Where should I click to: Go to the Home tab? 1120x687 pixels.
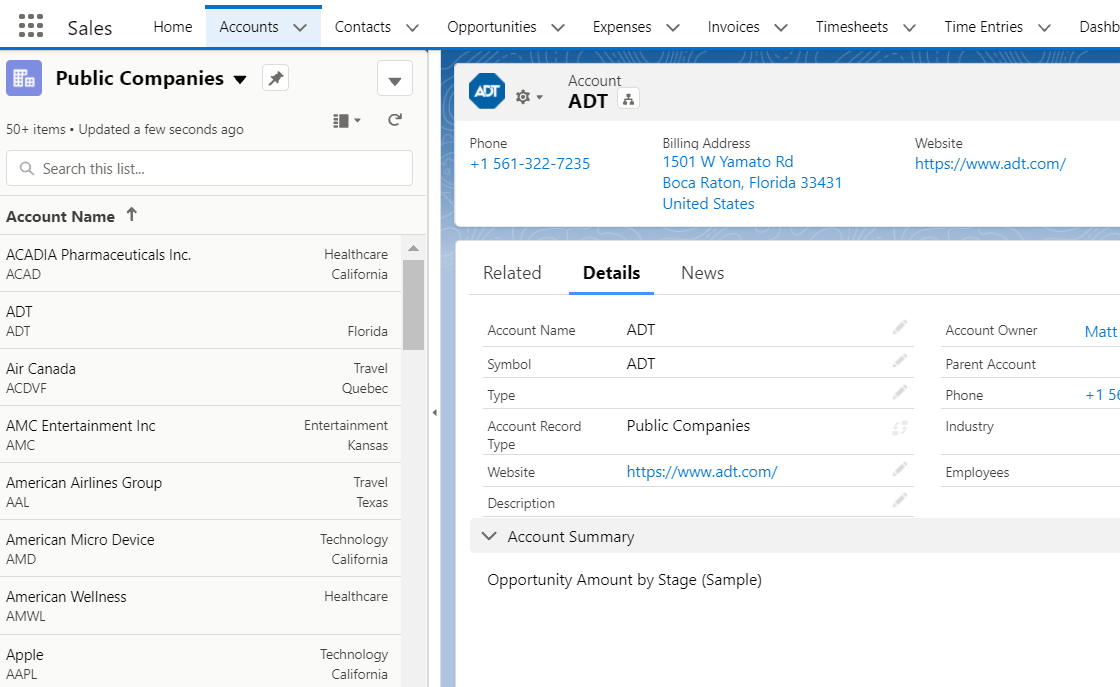pyautogui.click(x=173, y=26)
